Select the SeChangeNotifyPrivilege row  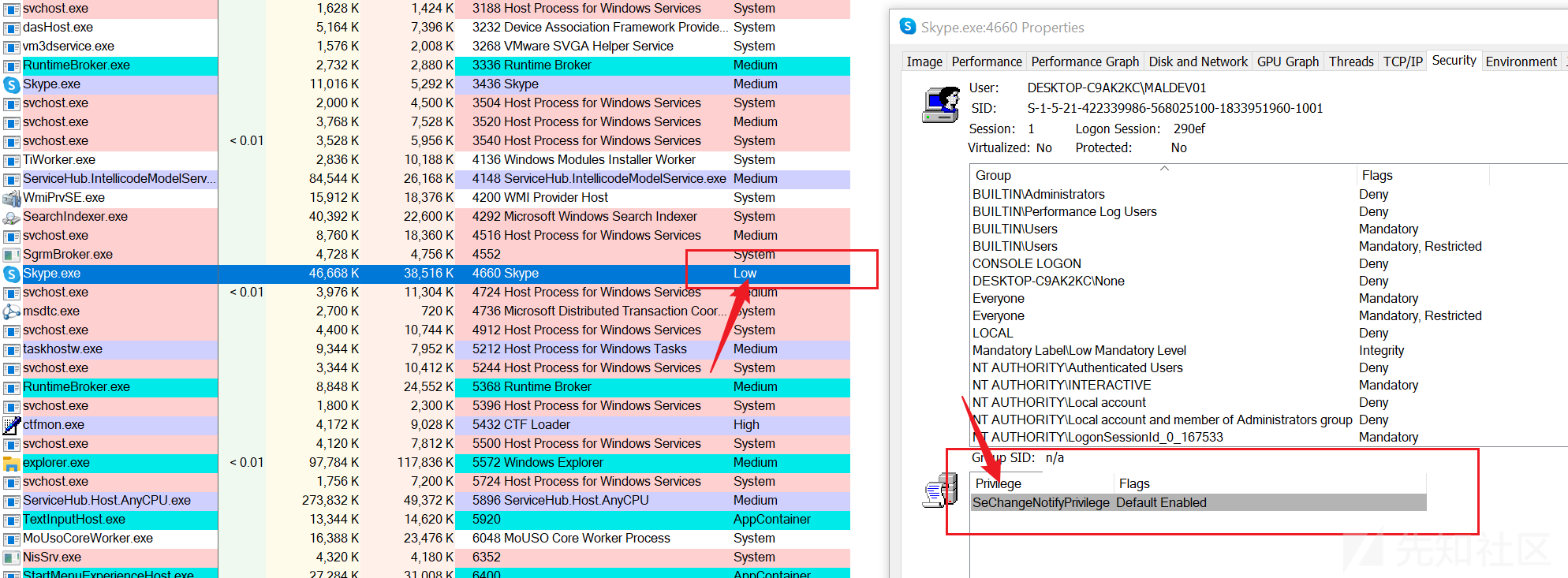pyautogui.click(x=1199, y=502)
